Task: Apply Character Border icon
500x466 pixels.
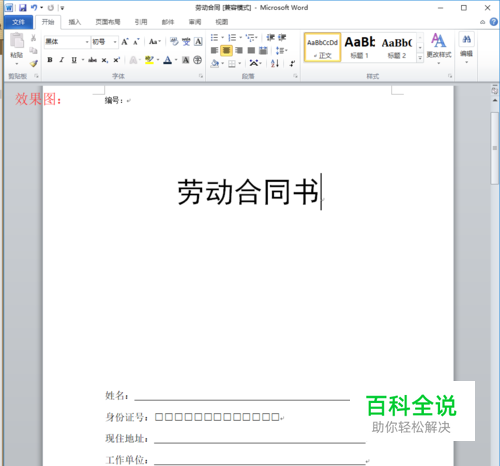Action: click(198, 42)
